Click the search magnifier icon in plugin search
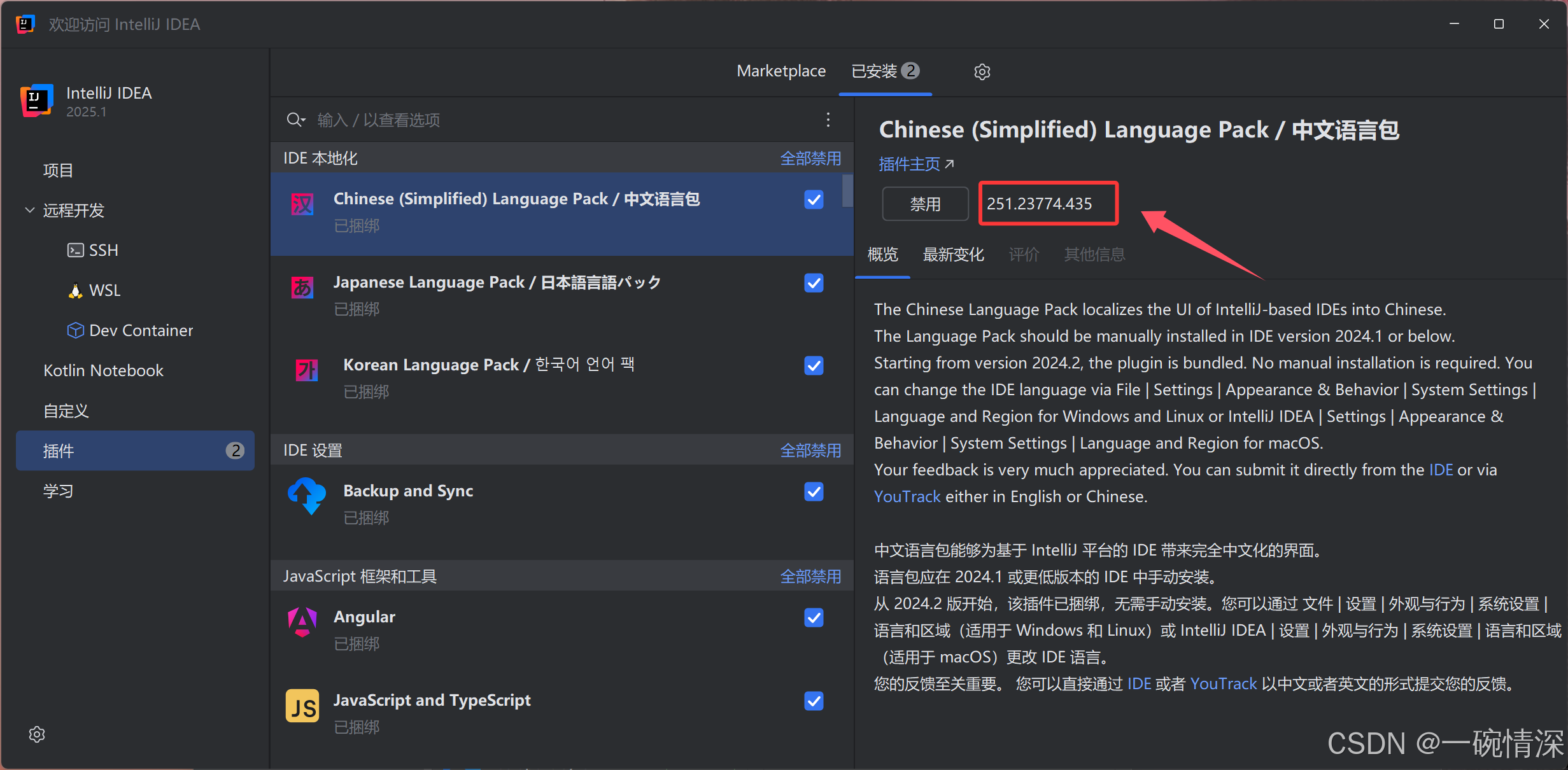The height and width of the screenshot is (770, 1568). point(295,120)
